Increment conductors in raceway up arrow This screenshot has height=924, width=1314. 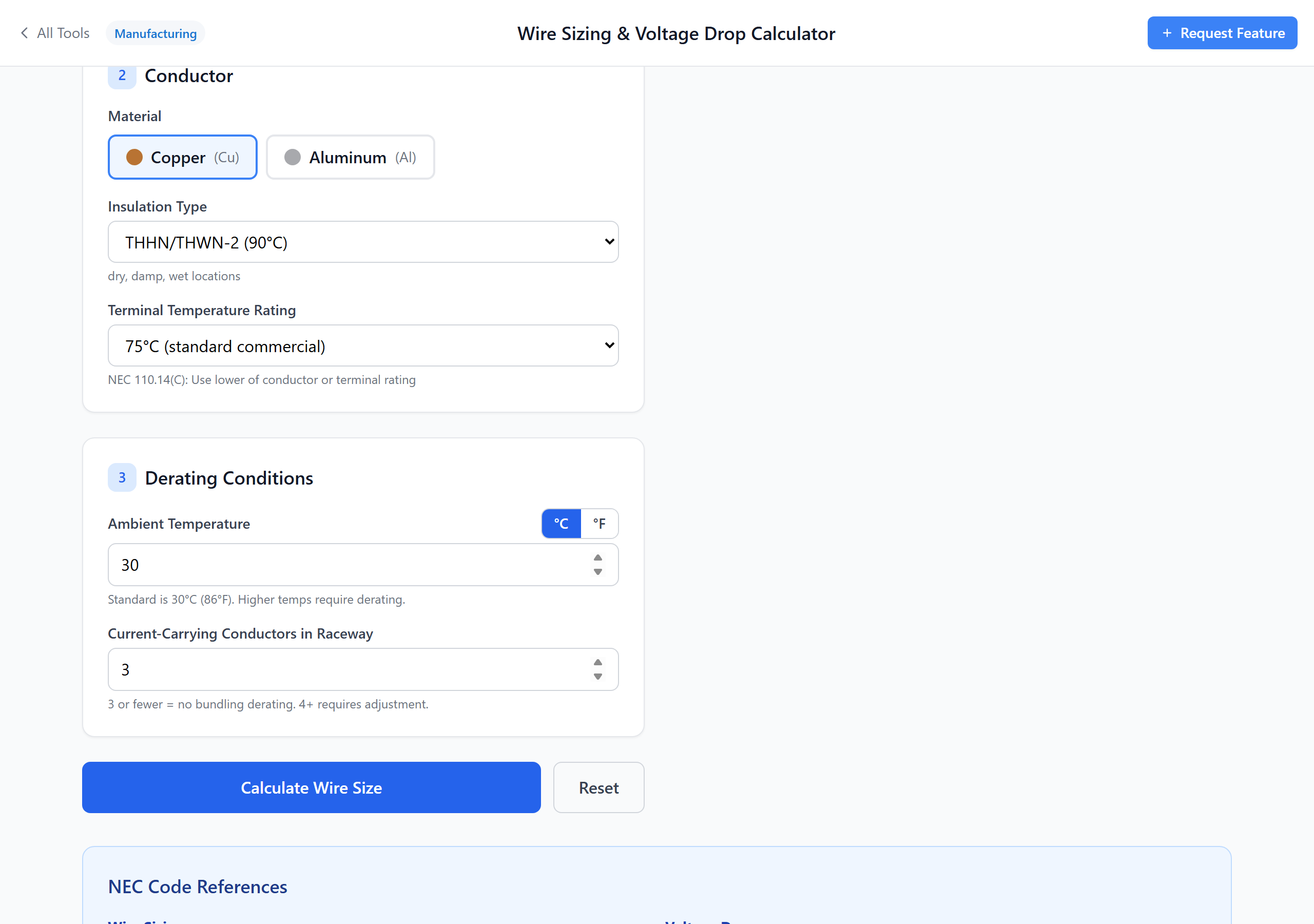click(597, 662)
